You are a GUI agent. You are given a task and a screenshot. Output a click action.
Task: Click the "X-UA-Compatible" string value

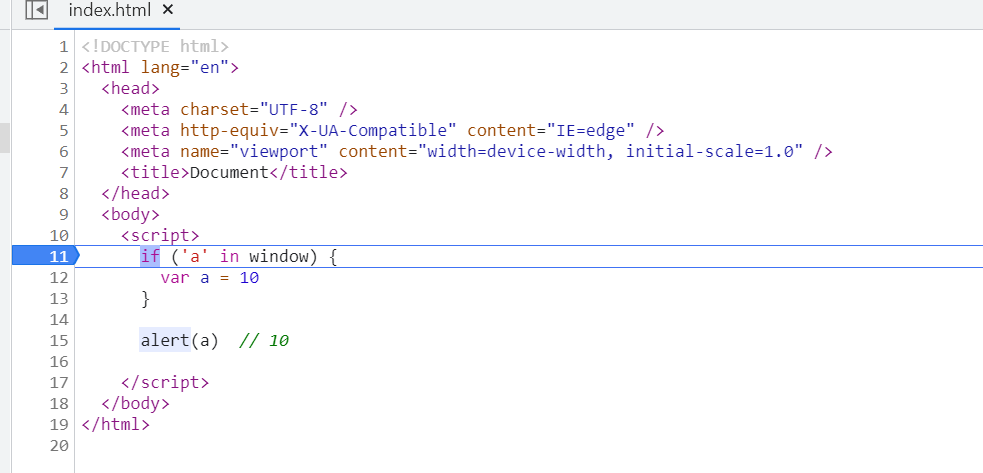click(372, 130)
